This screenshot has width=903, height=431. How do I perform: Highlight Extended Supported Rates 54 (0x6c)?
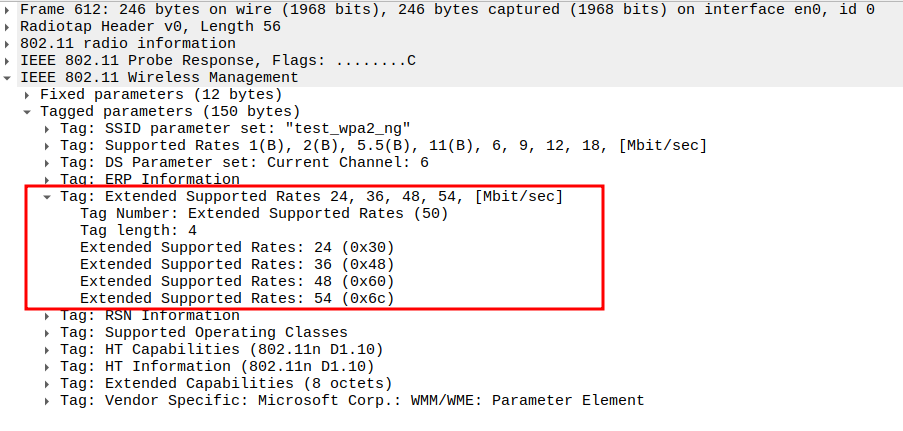point(238,298)
